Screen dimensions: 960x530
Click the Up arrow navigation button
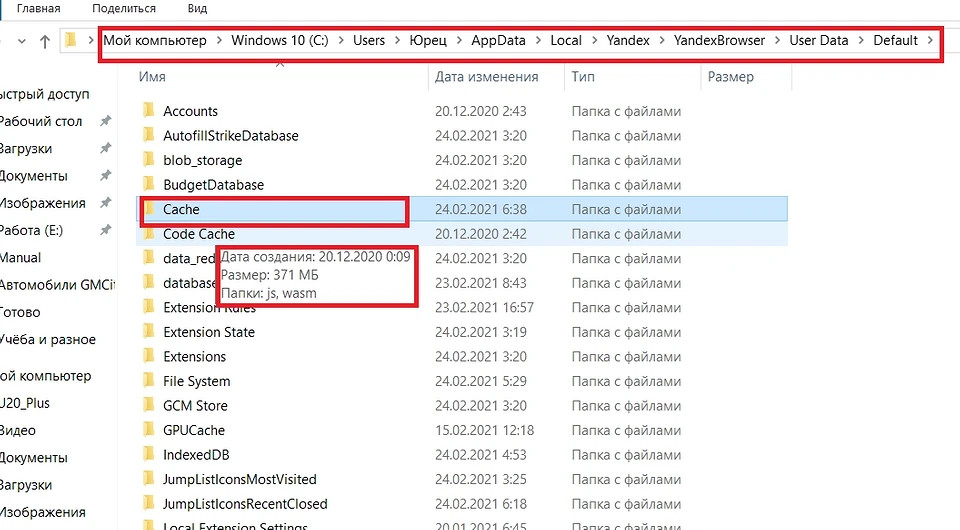(44, 41)
